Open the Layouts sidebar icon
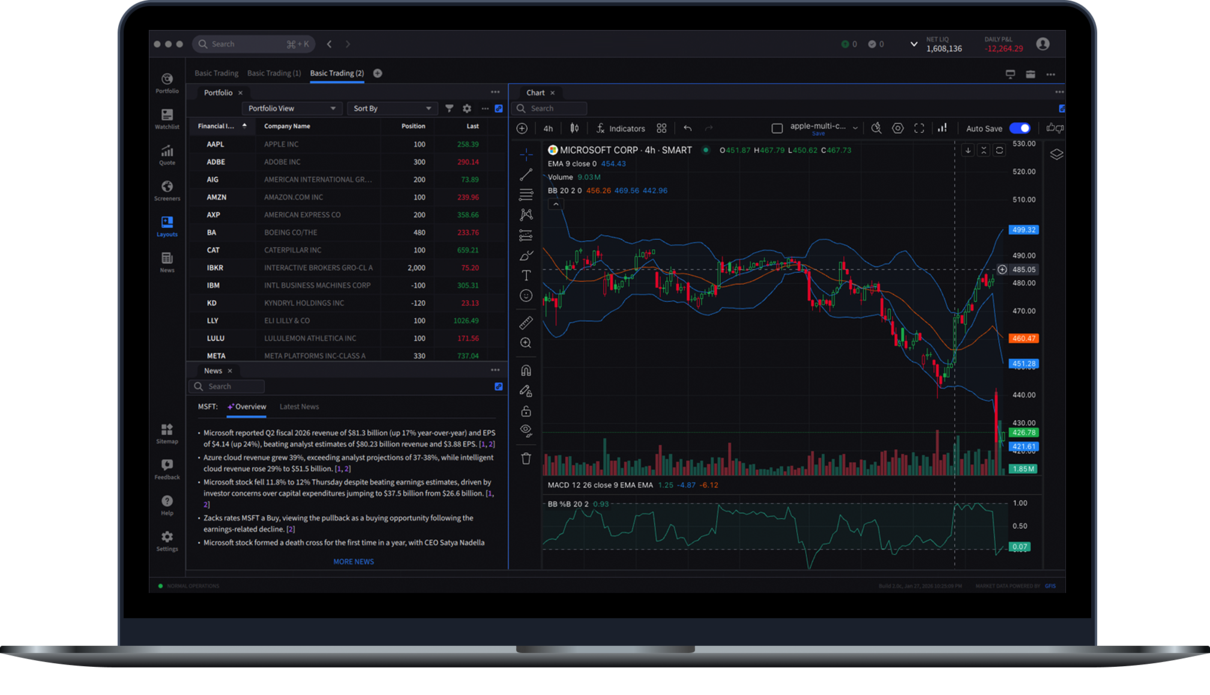Viewport: 1210px width, 695px height. point(167,226)
